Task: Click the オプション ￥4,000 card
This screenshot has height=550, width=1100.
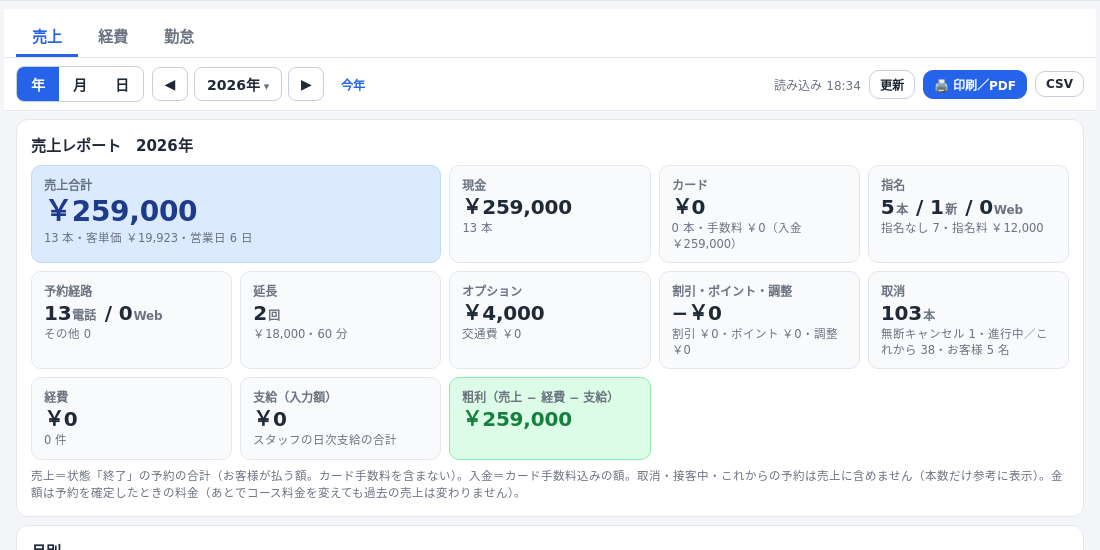Action: coord(549,320)
